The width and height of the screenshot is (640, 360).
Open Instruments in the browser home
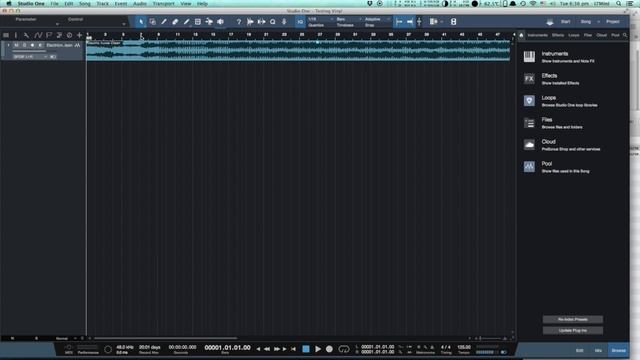[573, 57]
